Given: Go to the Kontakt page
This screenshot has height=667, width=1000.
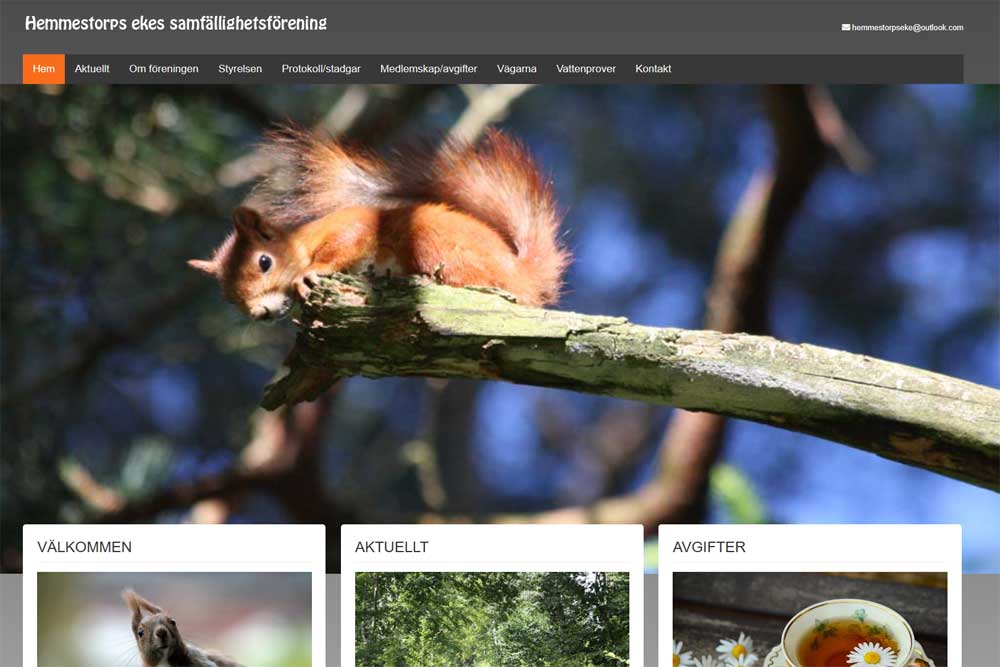Looking at the screenshot, I should pyautogui.click(x=653, y=69).
